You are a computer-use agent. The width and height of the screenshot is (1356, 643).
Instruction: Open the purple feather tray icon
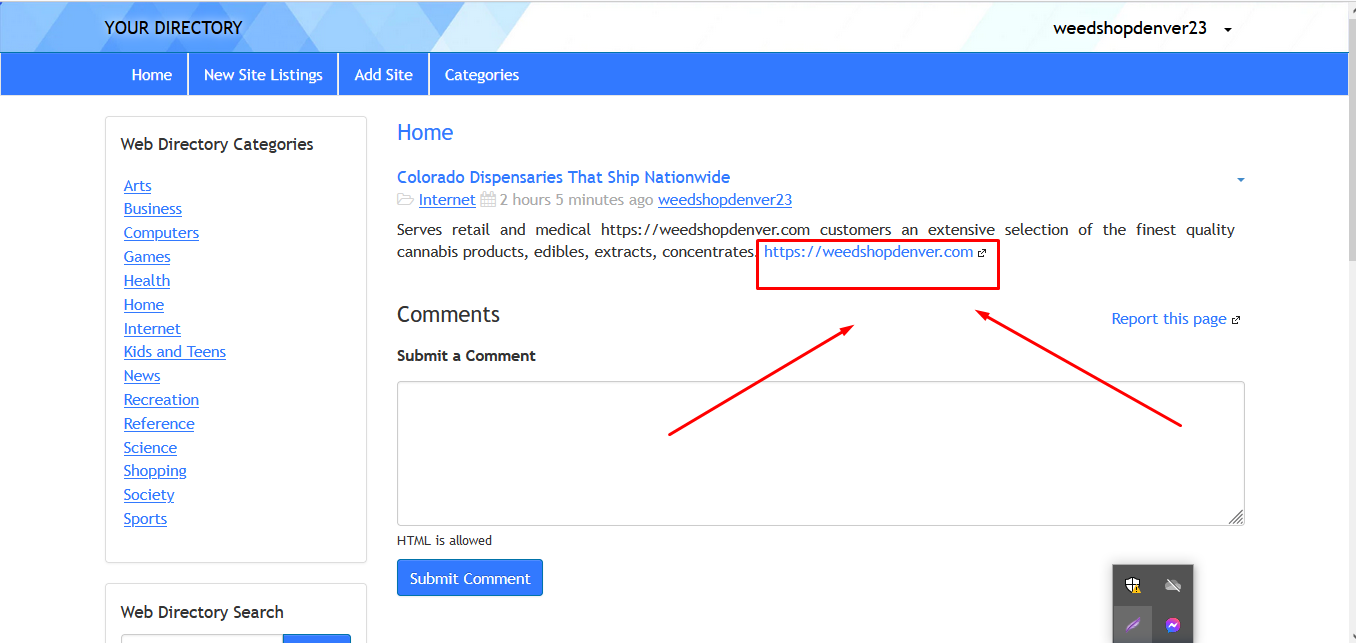(1133, 625)
